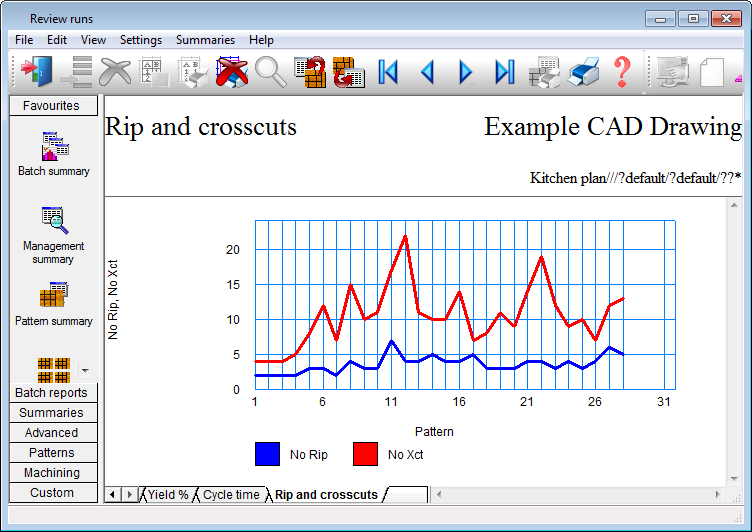Click tab scroll left arrow button

[x=113, y=494]
